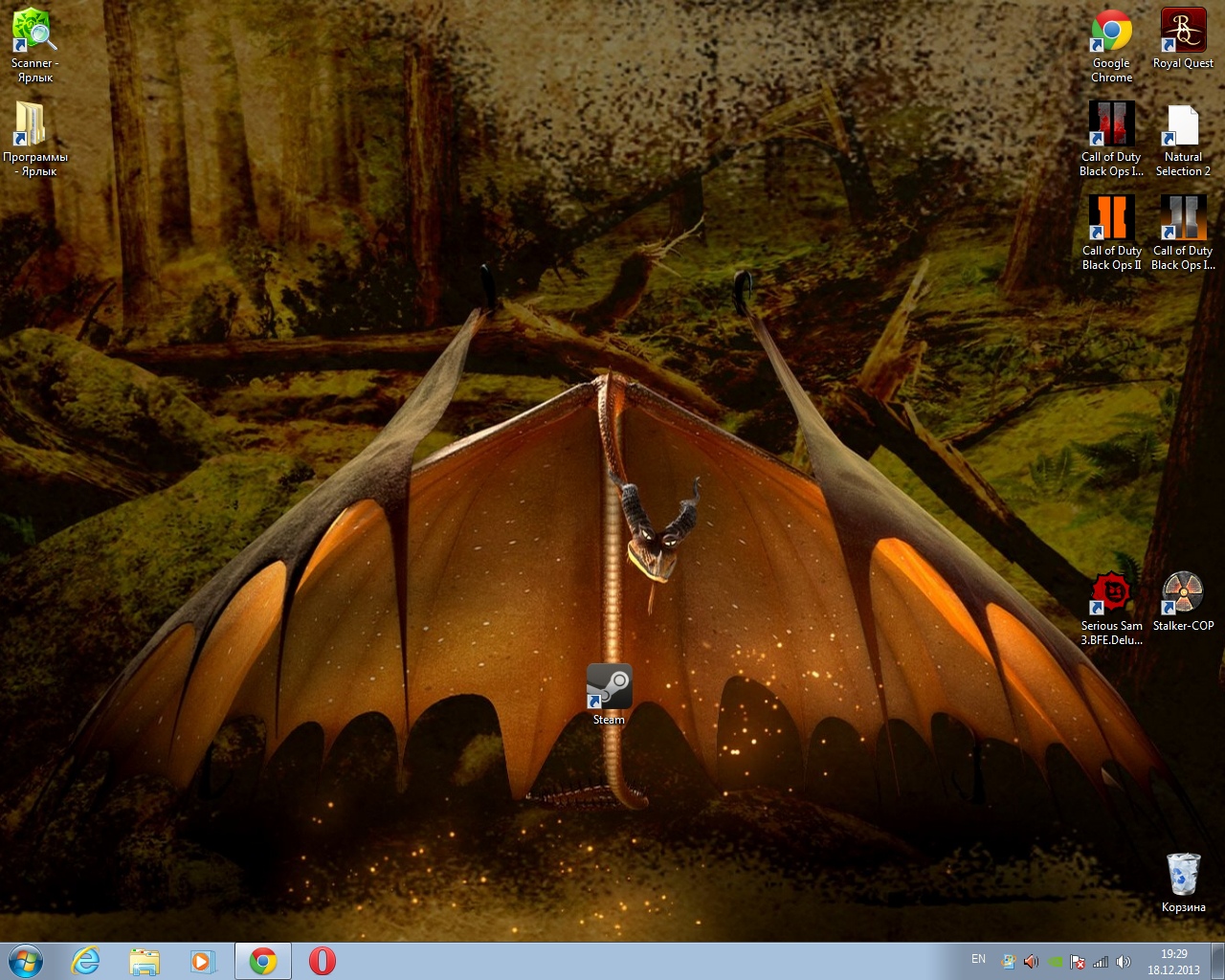Open the clock showing 19:29

[x=1174, y=962]
